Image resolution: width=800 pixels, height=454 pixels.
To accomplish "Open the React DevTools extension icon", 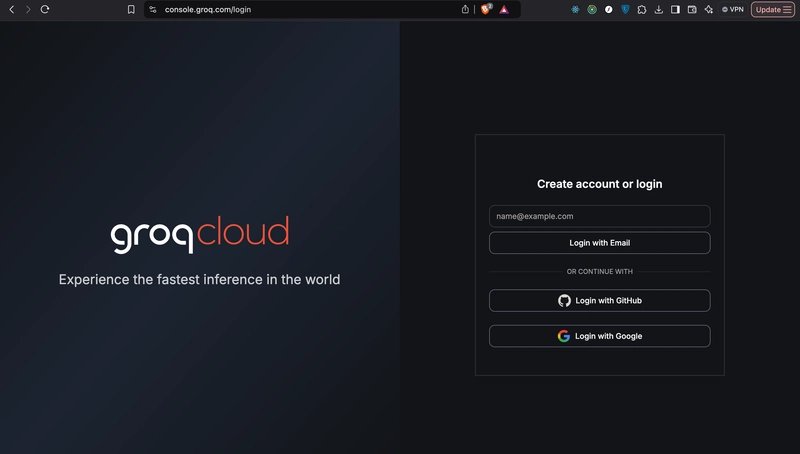I will (x=575, y=9).
